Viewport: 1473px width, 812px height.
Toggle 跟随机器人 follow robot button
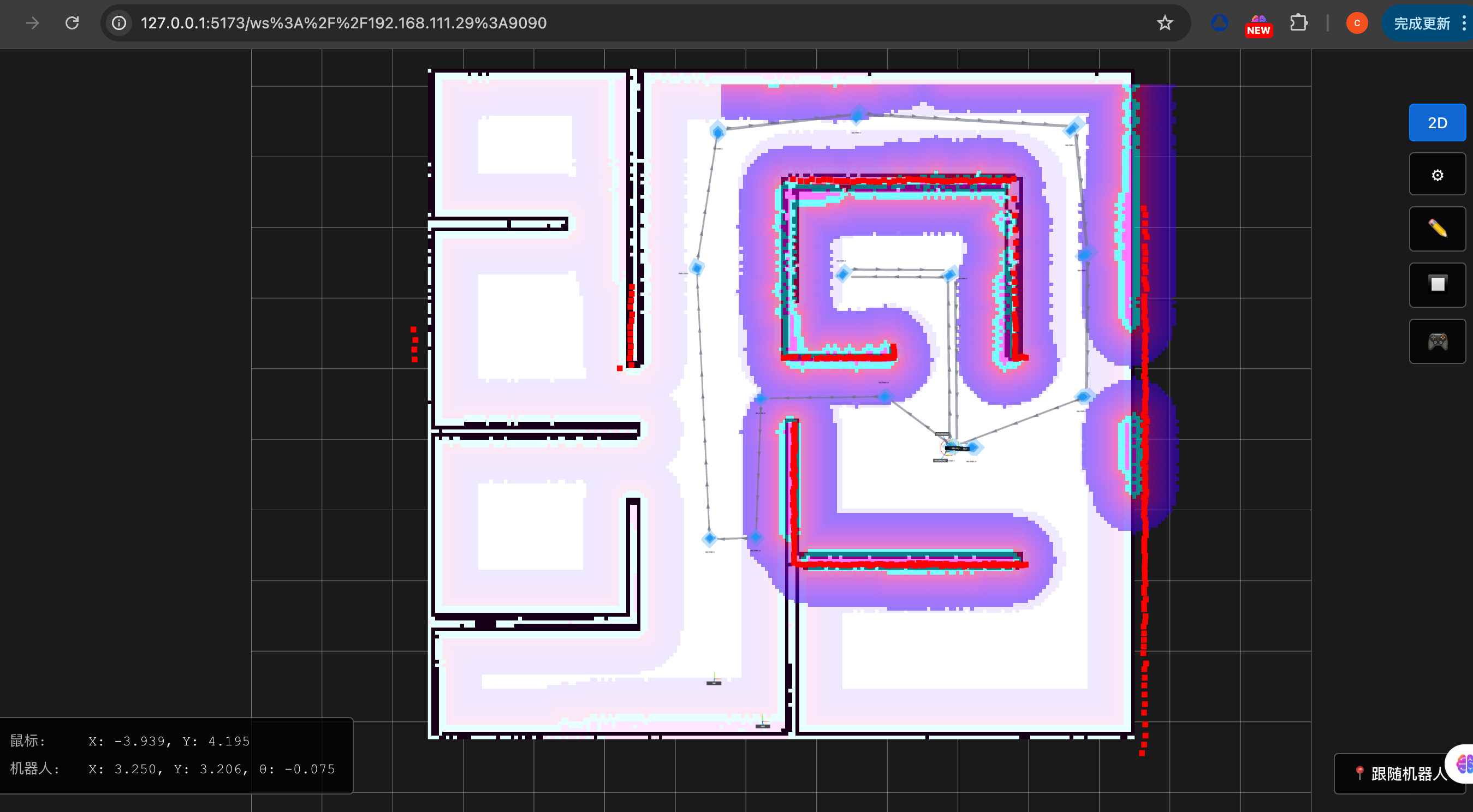(x=1401, y=773)
